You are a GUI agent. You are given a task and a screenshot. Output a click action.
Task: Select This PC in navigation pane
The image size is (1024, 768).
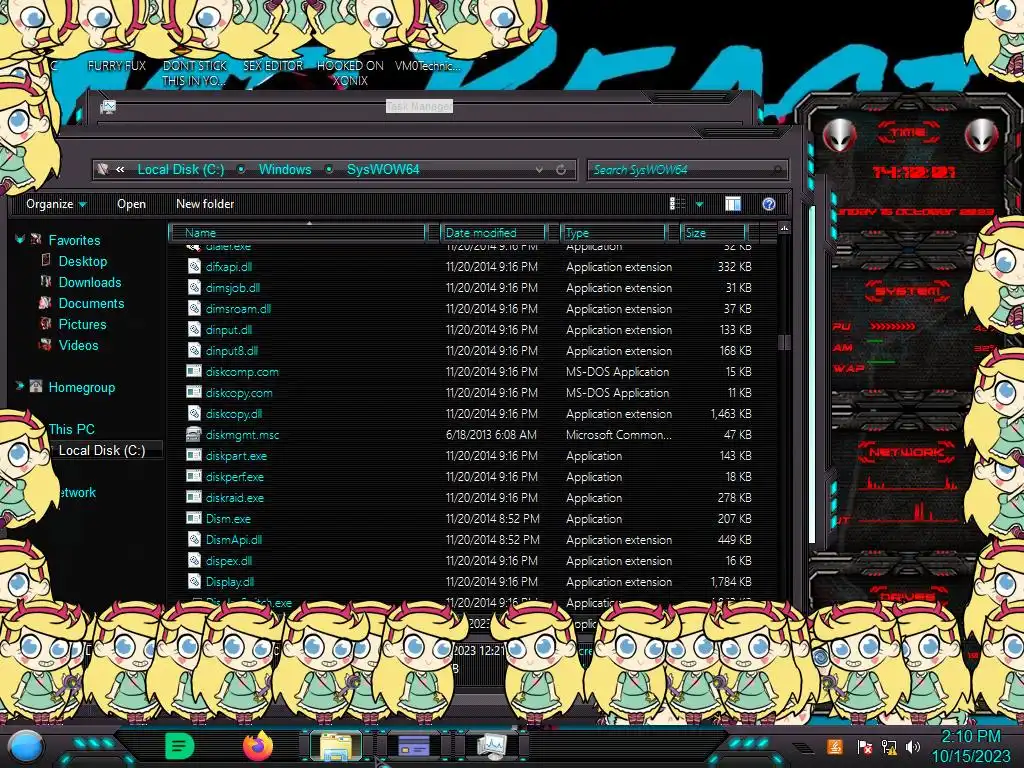pyautogui.click(x=71, y=429)
